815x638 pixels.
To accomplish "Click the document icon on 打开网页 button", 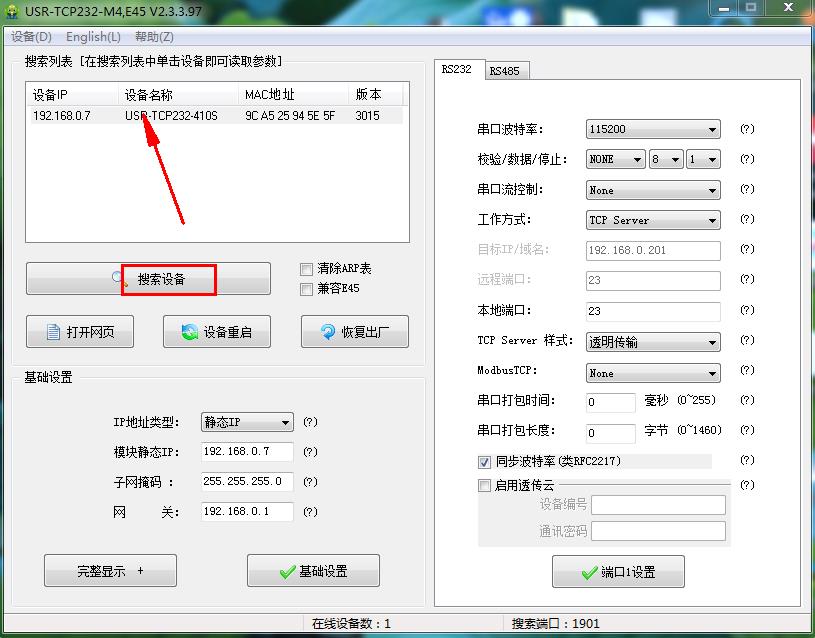I will click(x=55, y=332).
